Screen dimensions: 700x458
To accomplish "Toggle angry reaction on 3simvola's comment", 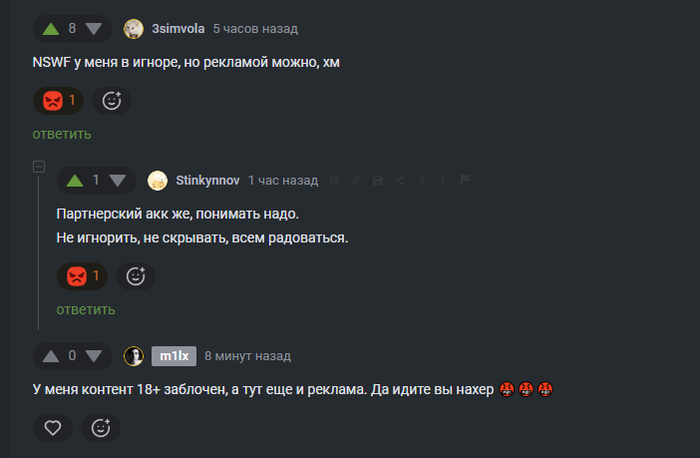I will tap(58, 100).
